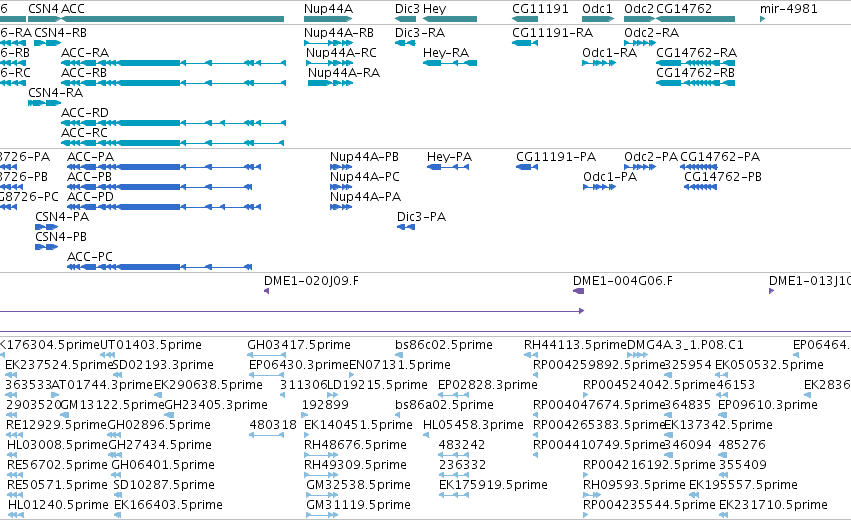
Task: Click the ACC gene bar
Action: coord(173,20)
